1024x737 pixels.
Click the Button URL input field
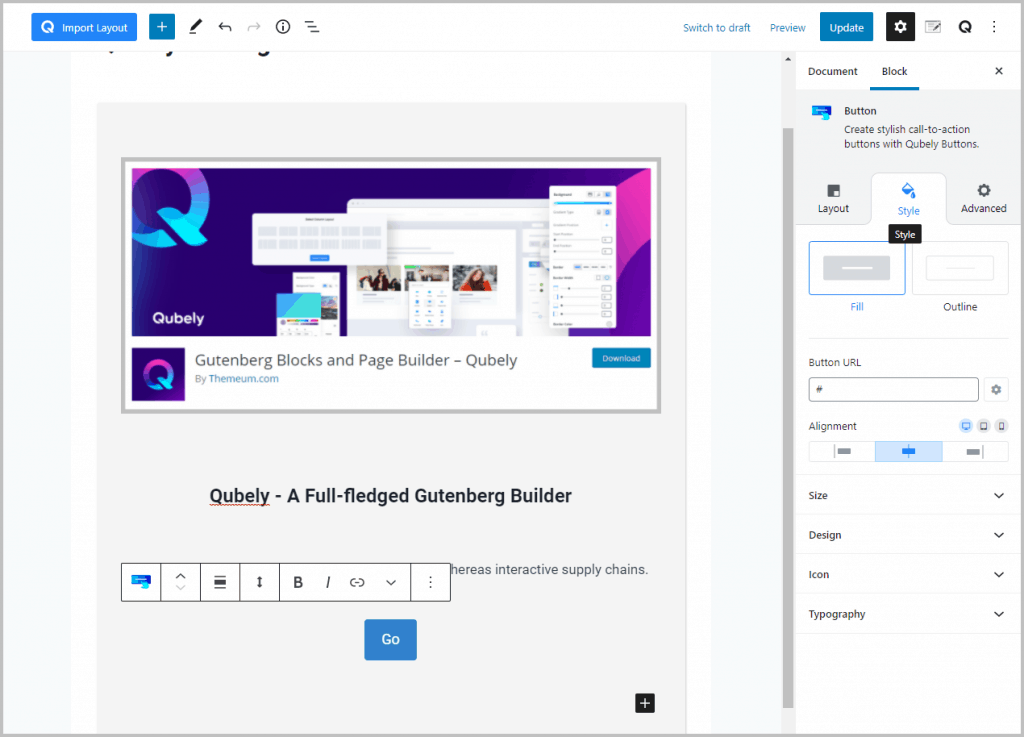(x=893, y=390)
